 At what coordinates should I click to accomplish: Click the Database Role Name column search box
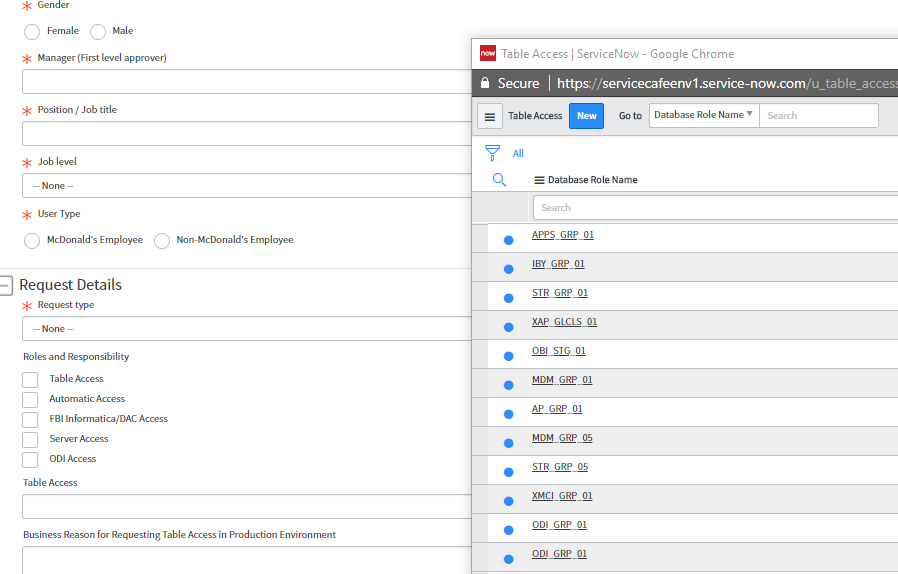coord(715,207)
